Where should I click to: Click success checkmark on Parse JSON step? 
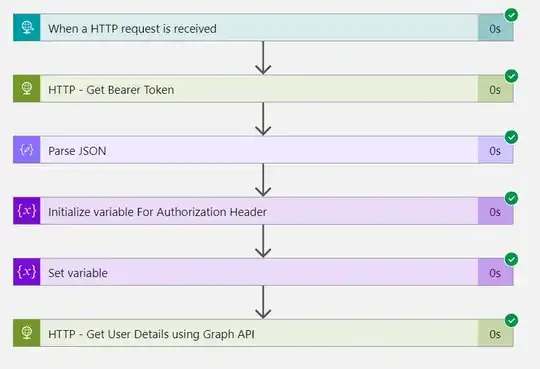[x=511, y=137]
